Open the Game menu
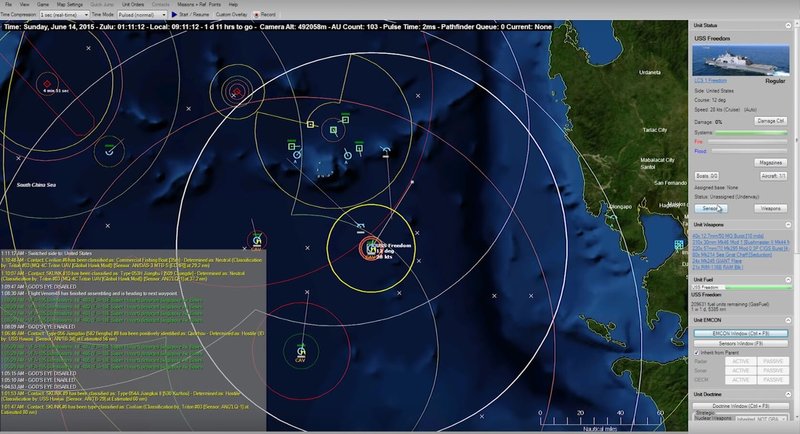This screenshot has height=434, width=800. pos(40,5)
